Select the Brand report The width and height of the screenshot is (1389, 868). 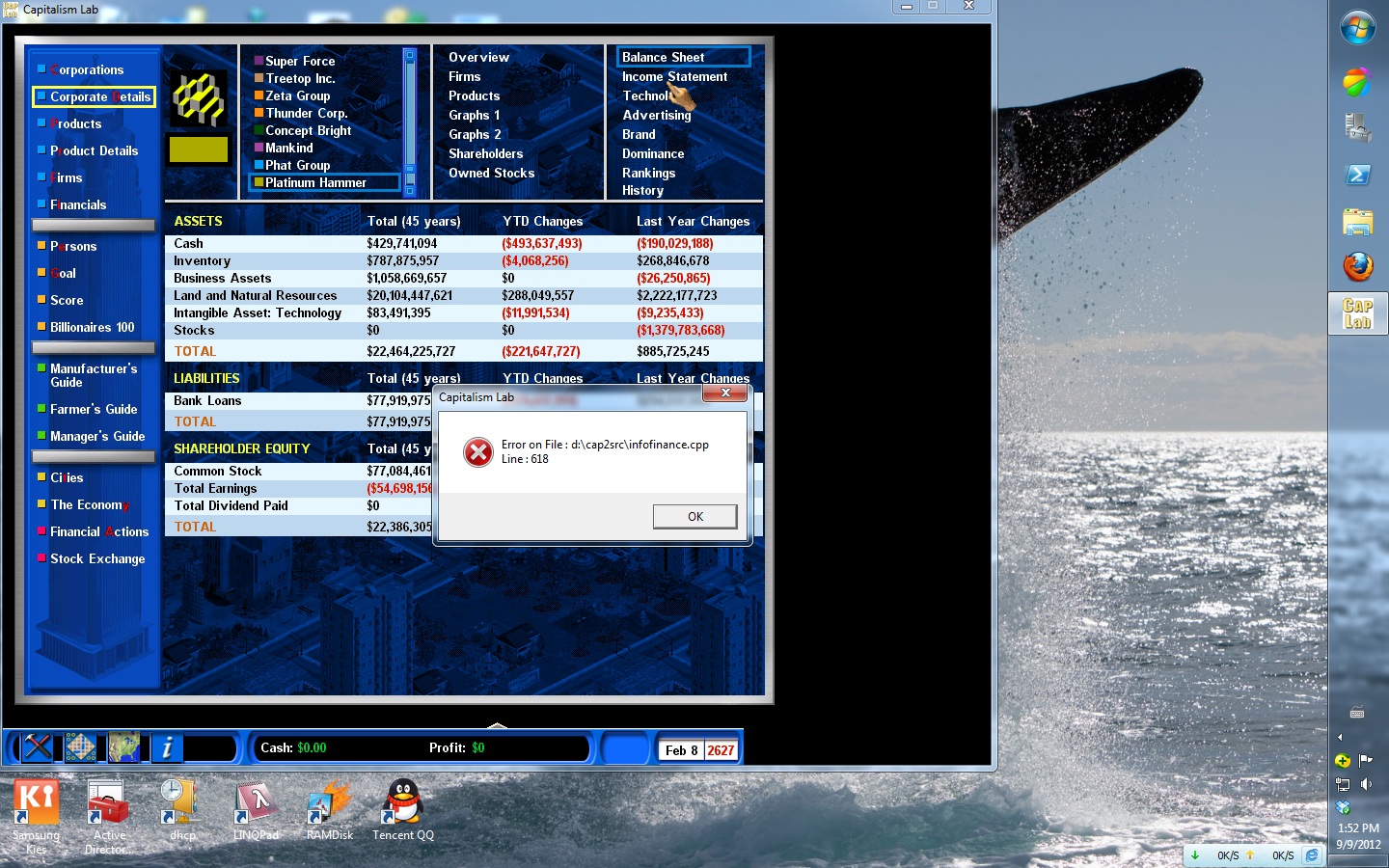[639, 135]
